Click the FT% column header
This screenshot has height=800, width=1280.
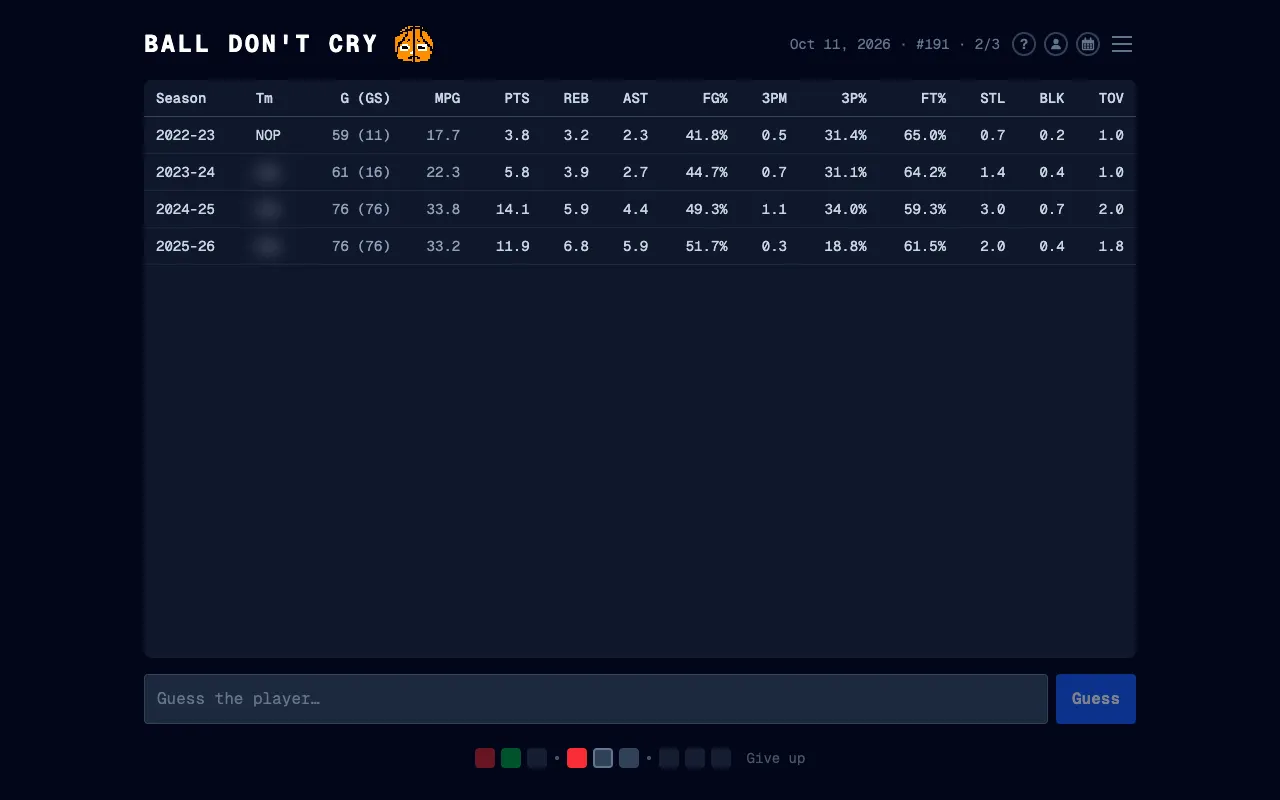[x=933, y=98]
